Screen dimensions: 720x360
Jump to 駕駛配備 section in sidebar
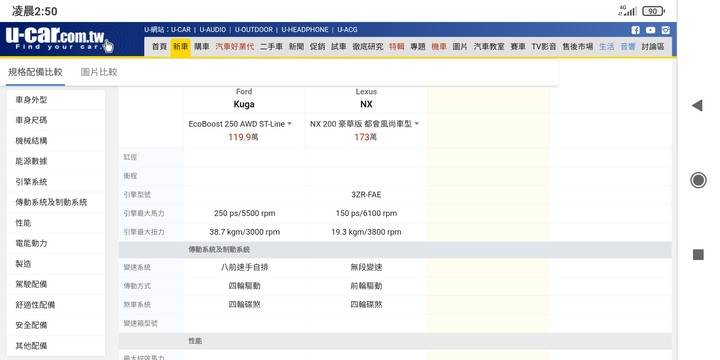[56, 284]
